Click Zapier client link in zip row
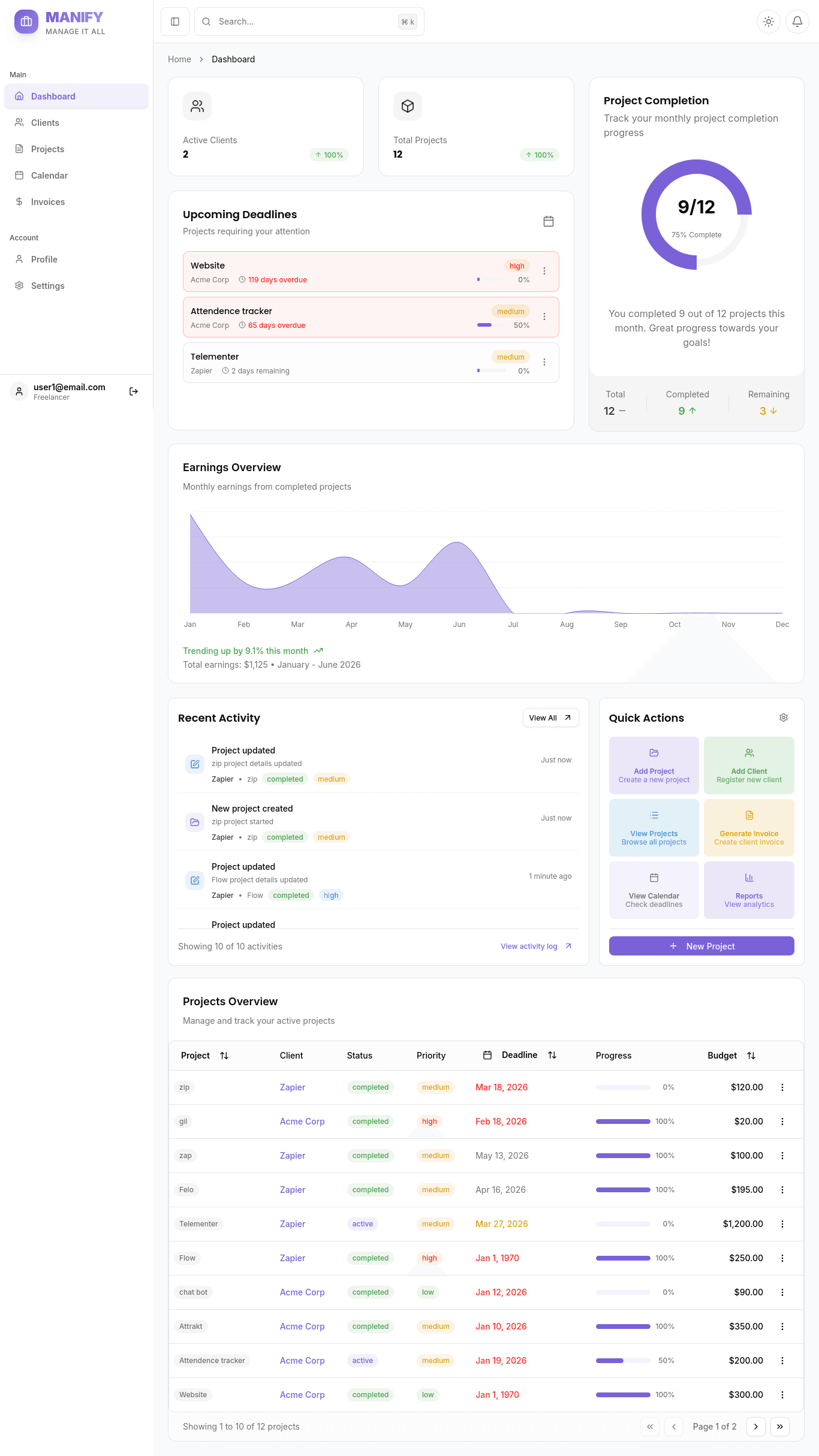The image size is (819, 1456). tap(293, 1087)
